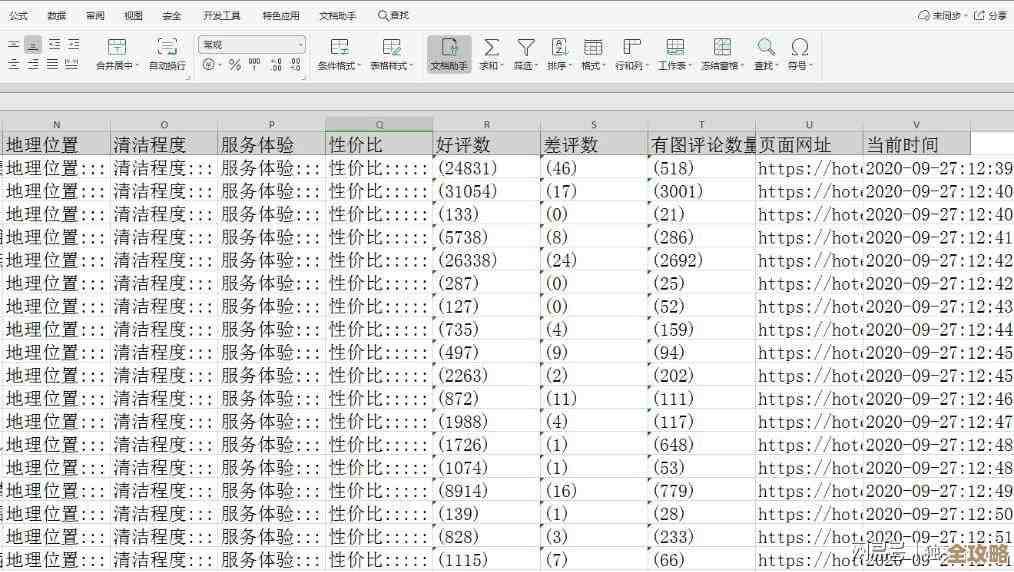Open the 合并居中 merge dropdown arrow
Viewport: 1014px width, 572px height.
pos(138,66)
